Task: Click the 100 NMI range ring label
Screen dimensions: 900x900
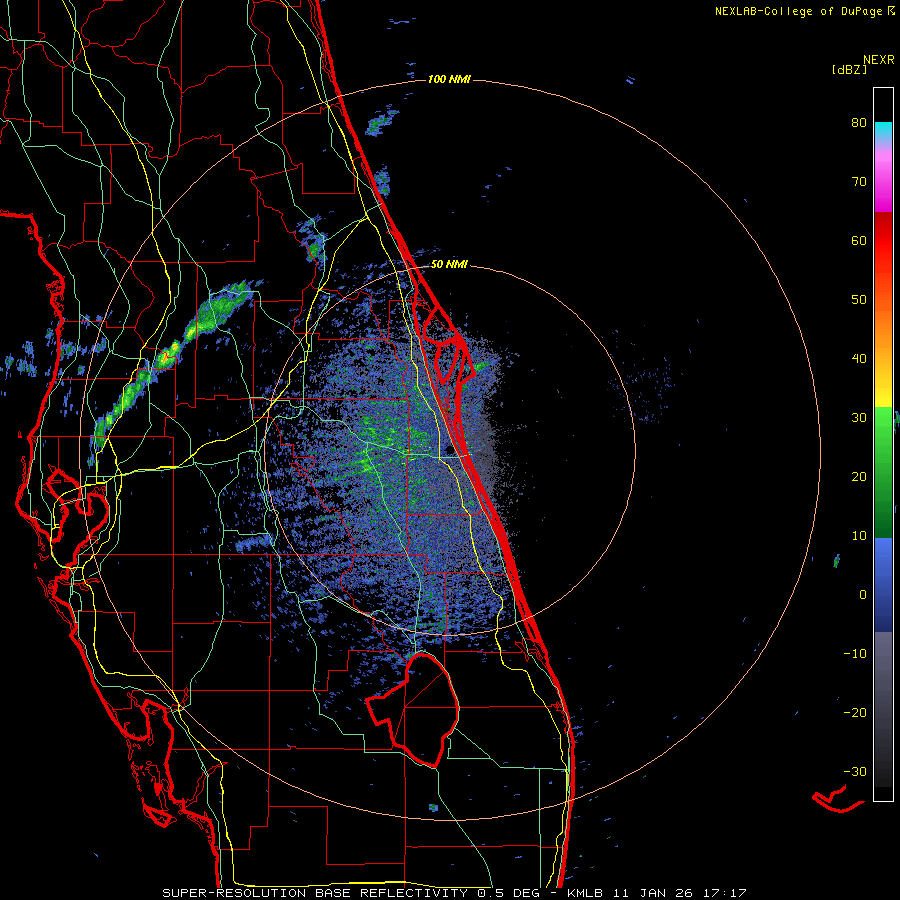Action: [449, 79]
